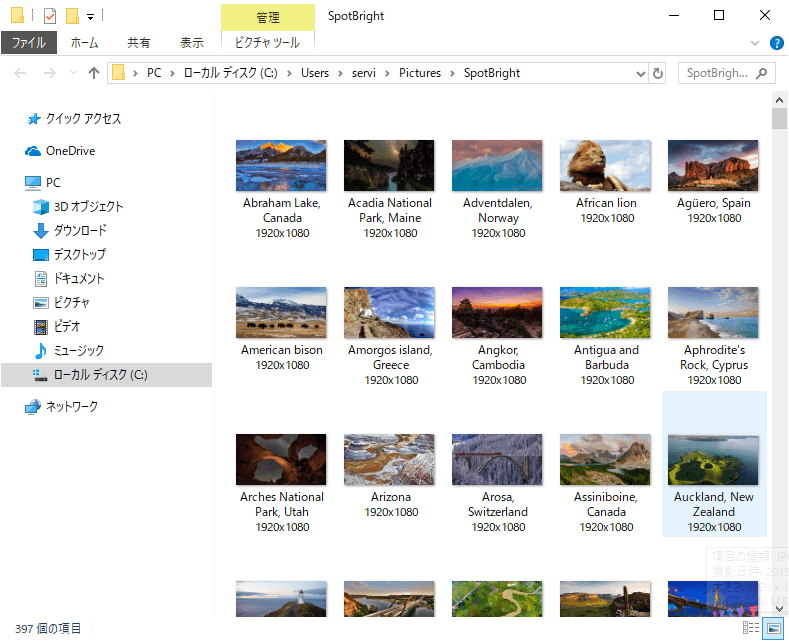
Task: Select the Auckland, New Zealand image
Action: click(x=713, y=459)
